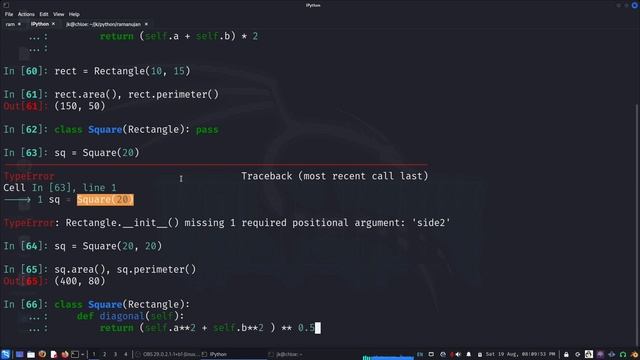Open the Actions menu
The width and height of the screenshot is (640, 360).
click(26, 14)
